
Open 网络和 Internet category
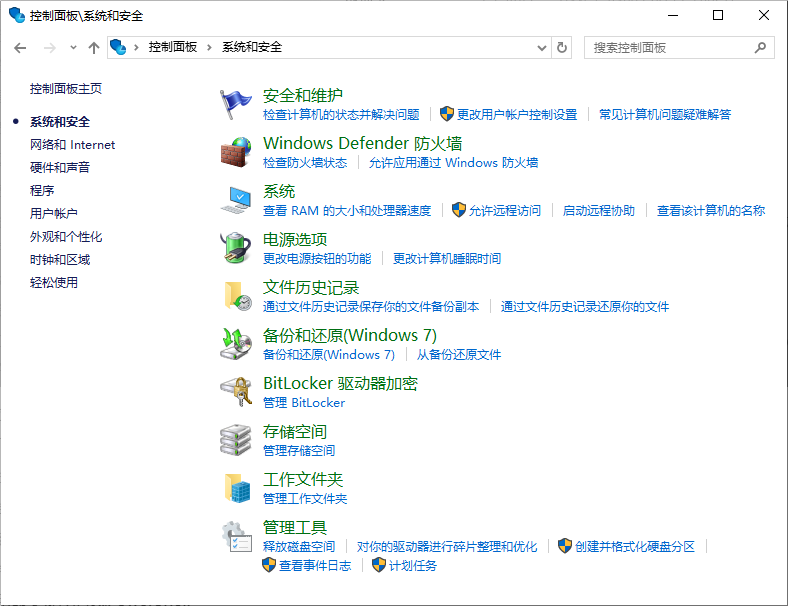(72, 145)
